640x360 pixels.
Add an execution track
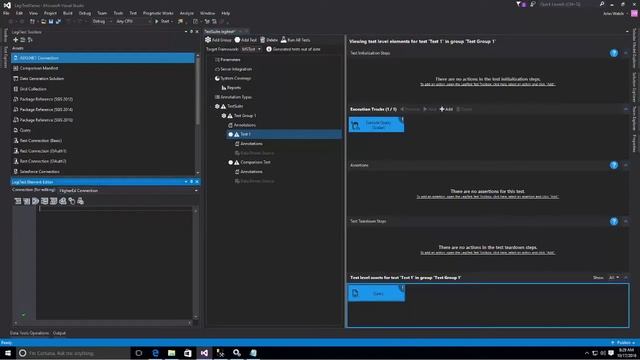(x=446, y=109)
